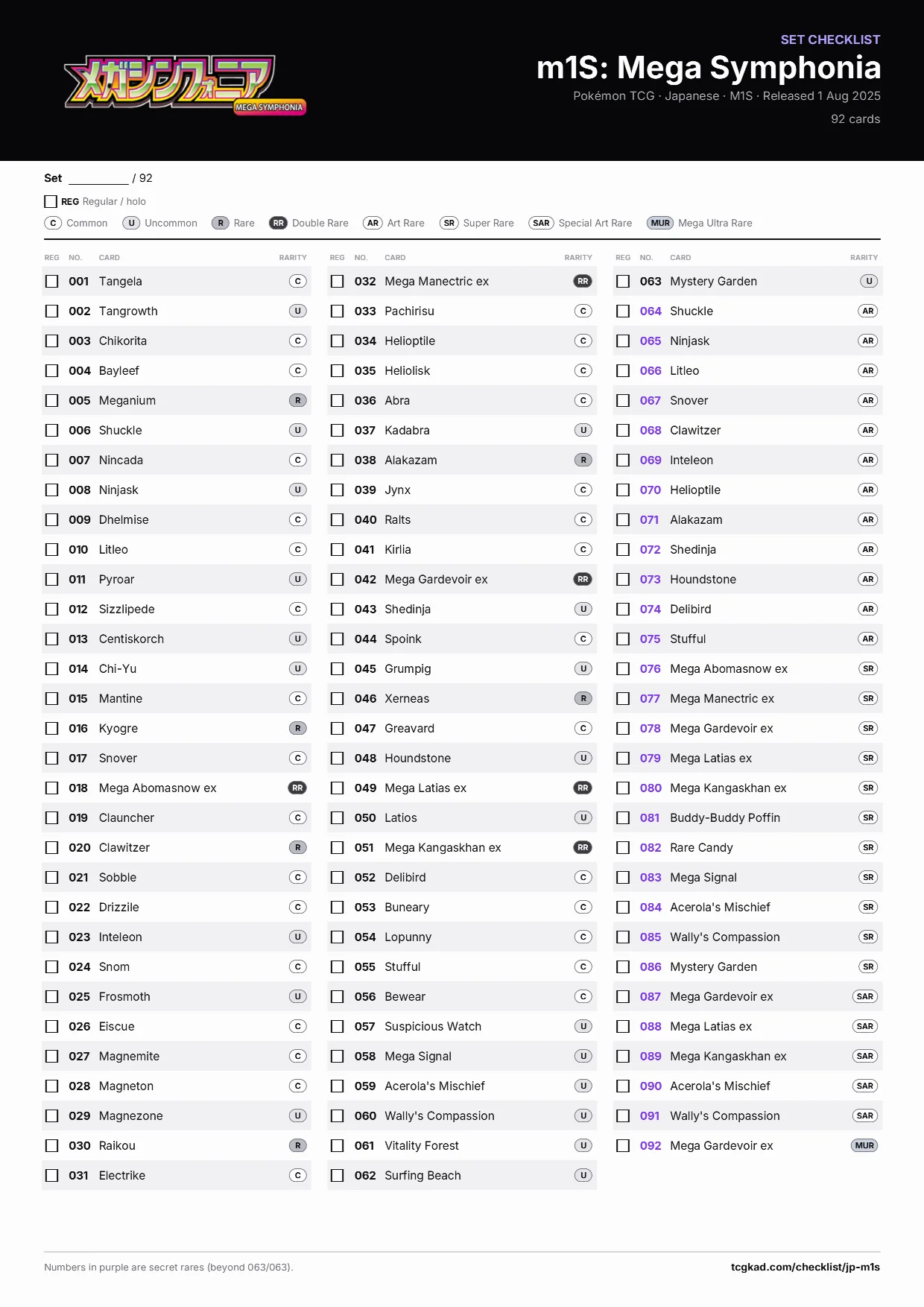Mark the 092 Mega Gardevoir ex checkbox
The height and width of the screenshot is (1307, 924).
click(623, 1145)
